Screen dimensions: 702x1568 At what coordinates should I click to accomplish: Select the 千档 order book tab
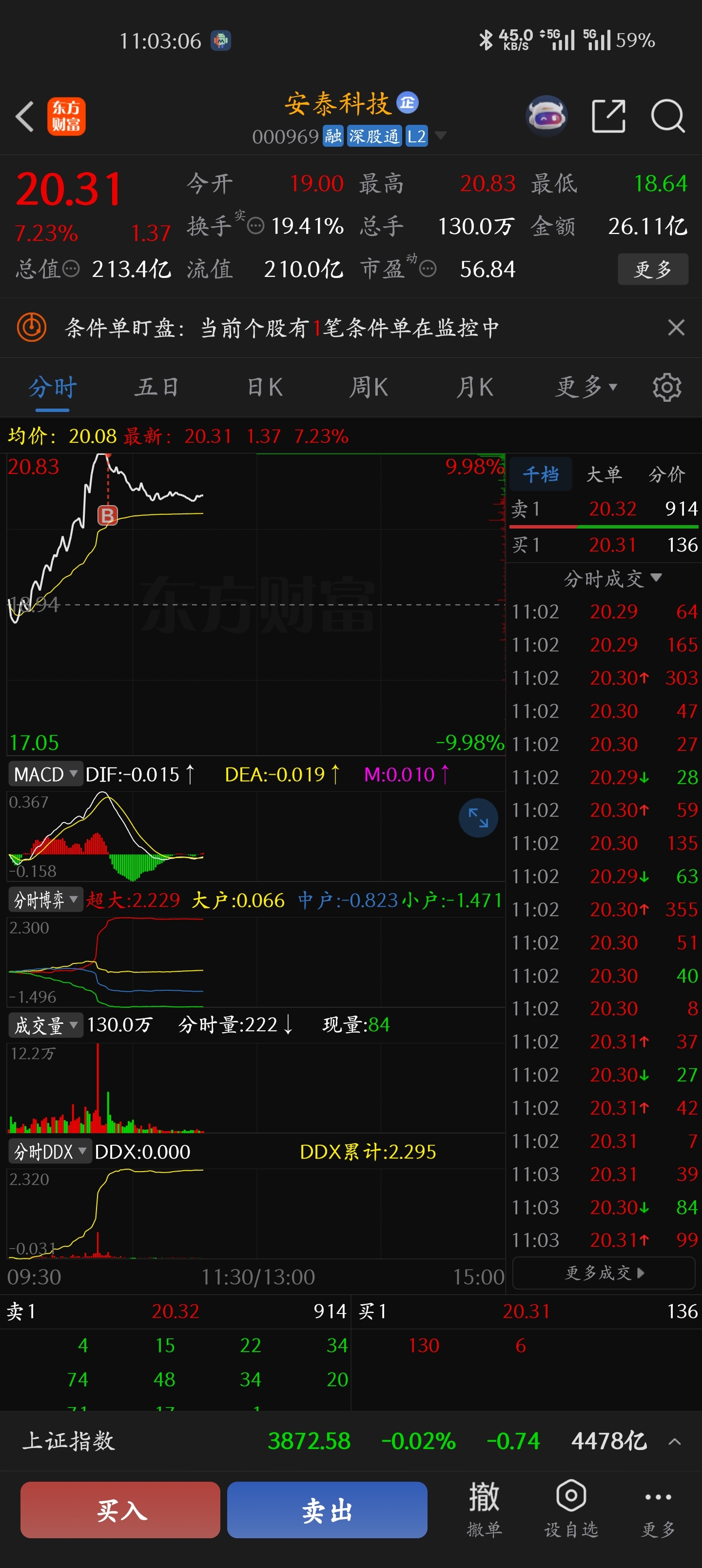(x=540, y=474)
